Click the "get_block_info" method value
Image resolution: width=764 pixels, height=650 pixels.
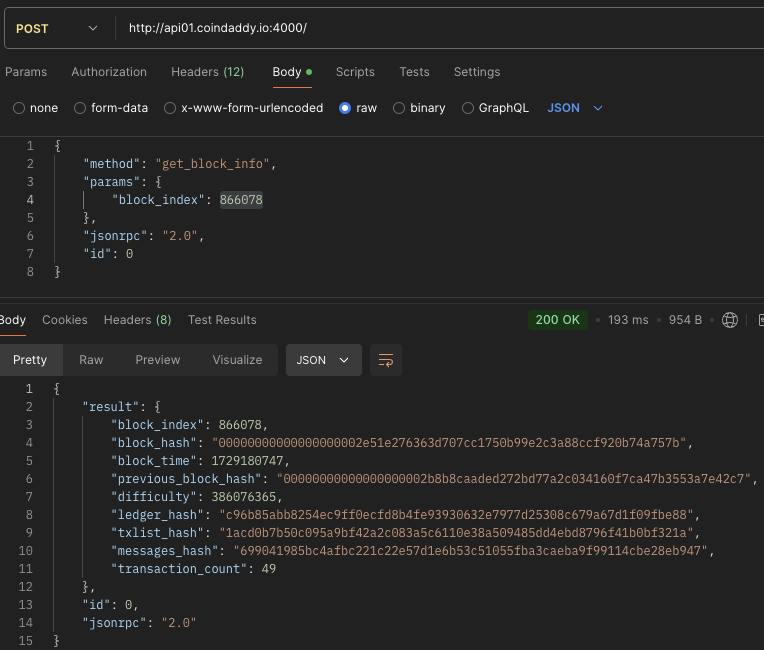click(212, 164)
